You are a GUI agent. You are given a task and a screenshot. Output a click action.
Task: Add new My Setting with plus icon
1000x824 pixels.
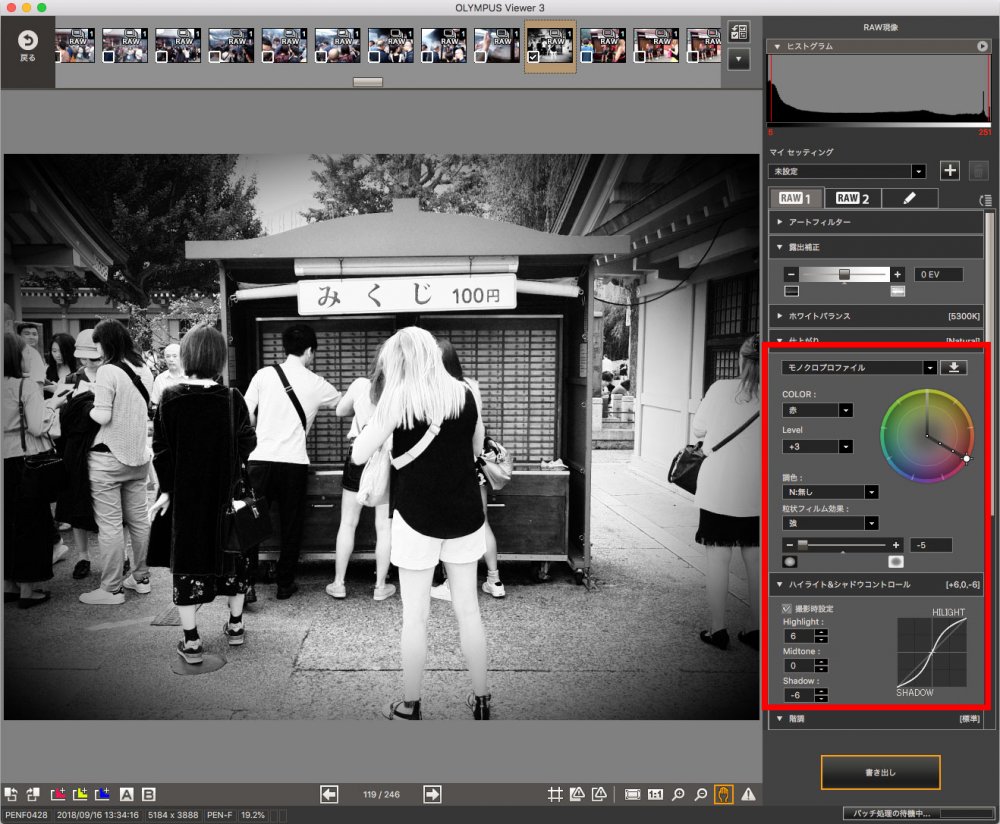(x=950, y=171)
